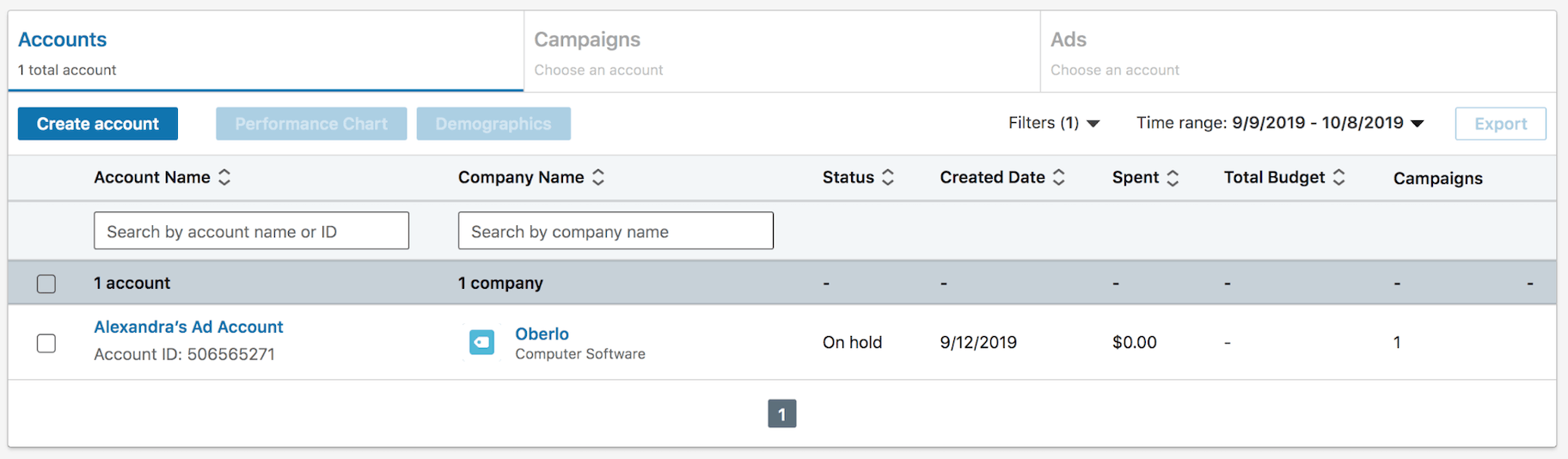The width and height of the screenshot is (1568, 459).
Task: Sort by Total Budget column arrows
Action: (x=1338, y=177)
